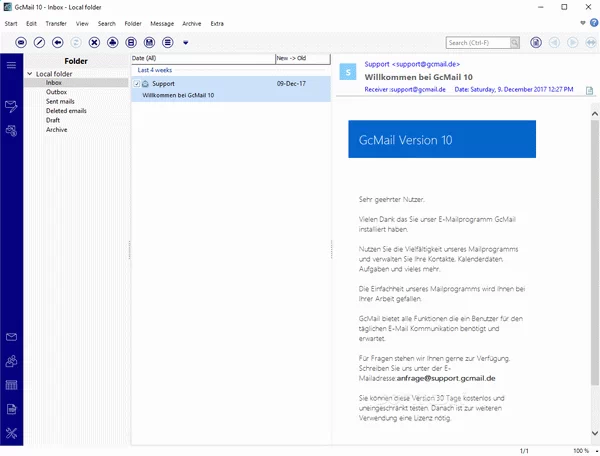Click the send/receive envelope sidebar icon
This screenshot has width=600, height=456.
pos(11,106)
